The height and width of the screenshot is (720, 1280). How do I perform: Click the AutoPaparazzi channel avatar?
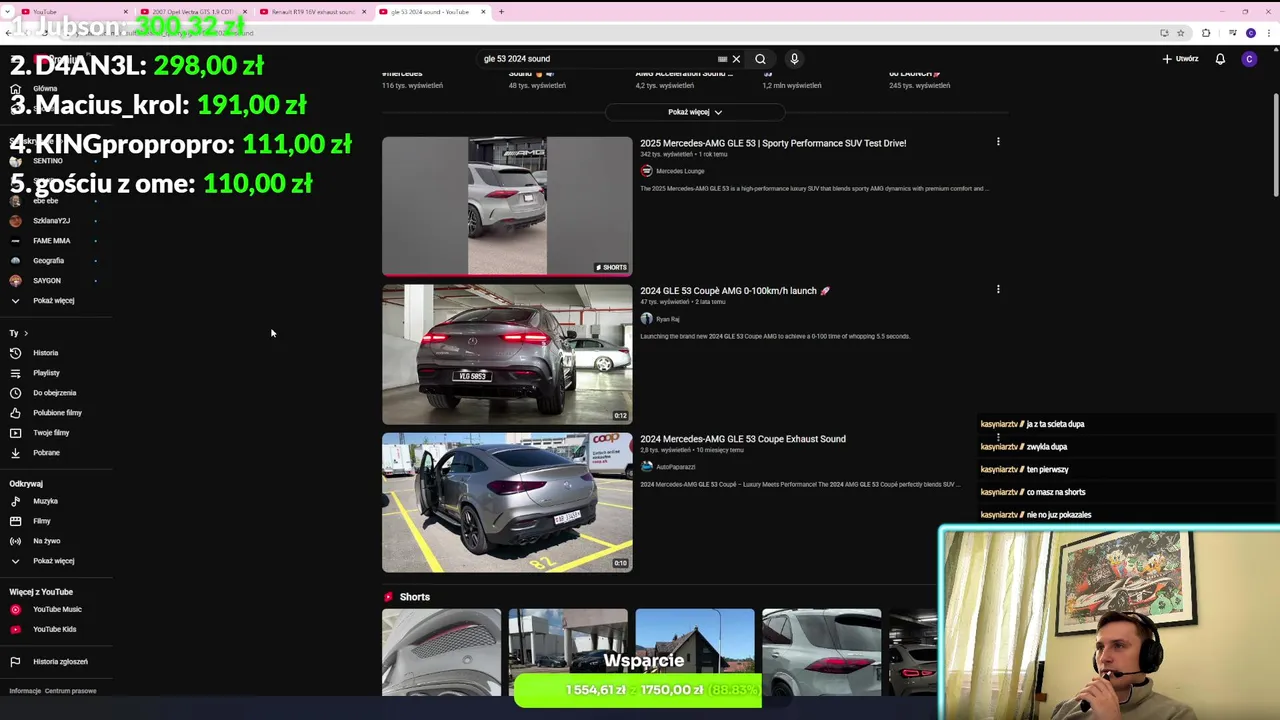pyautogui.click(x=646, y=467)
